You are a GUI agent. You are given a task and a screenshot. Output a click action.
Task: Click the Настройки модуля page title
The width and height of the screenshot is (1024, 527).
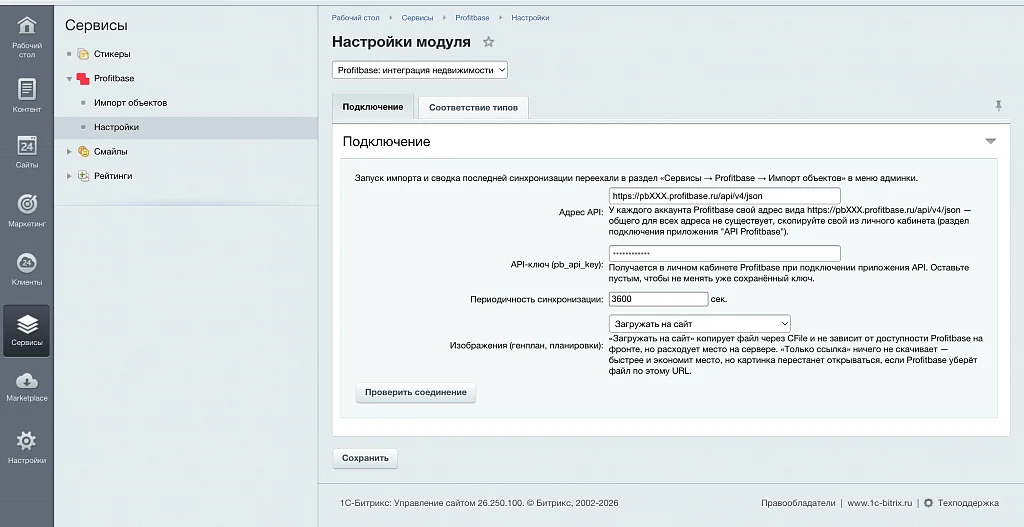coord(401,42)
